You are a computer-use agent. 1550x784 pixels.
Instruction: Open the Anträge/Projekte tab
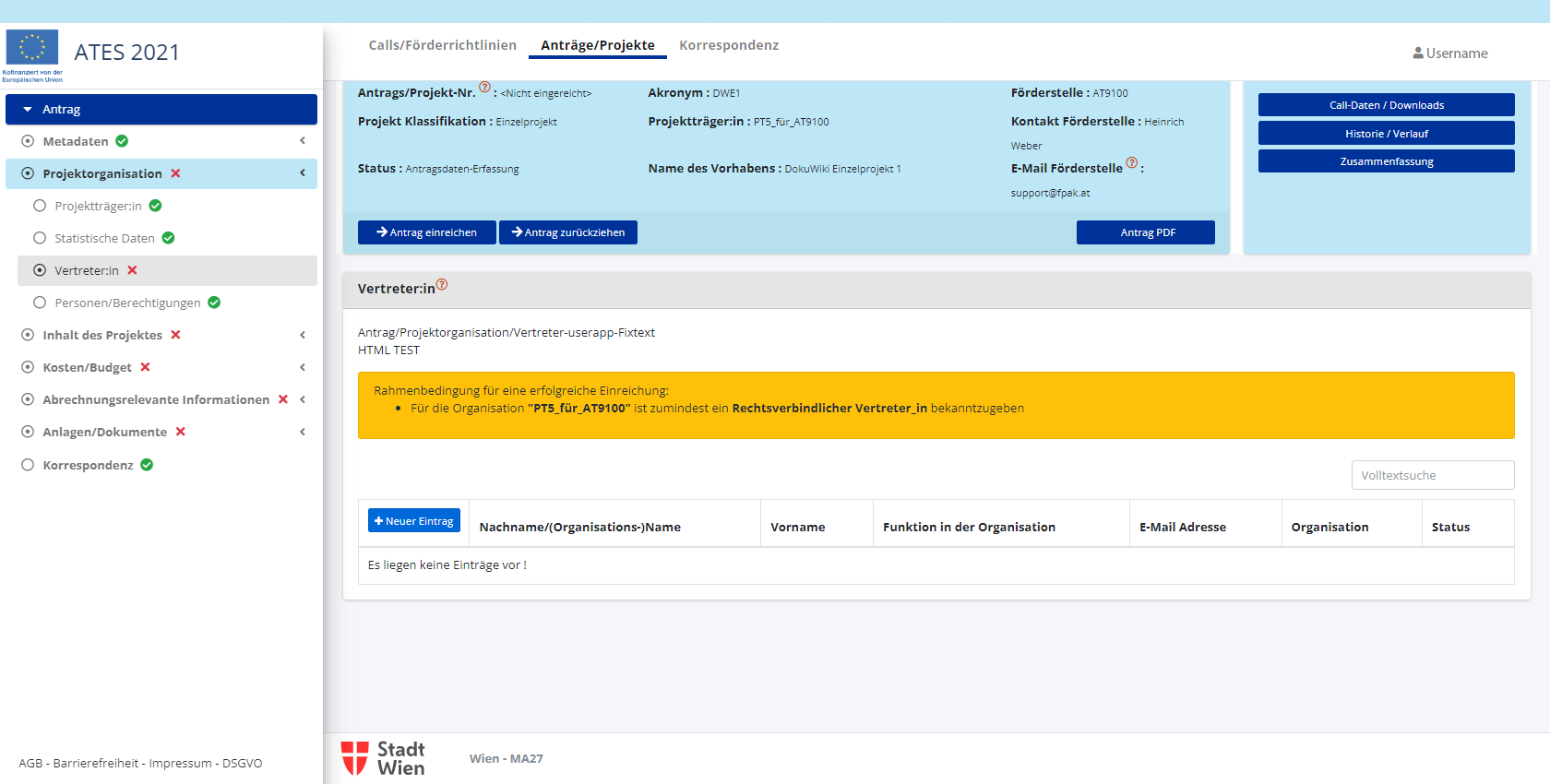point(598,45)
